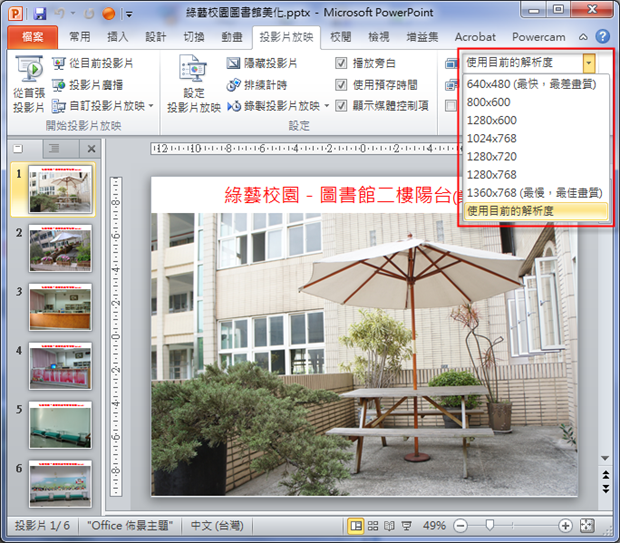This screenshot has width=620, height=543.
Task: Click the show-on monitor icon
Action: 451,85
